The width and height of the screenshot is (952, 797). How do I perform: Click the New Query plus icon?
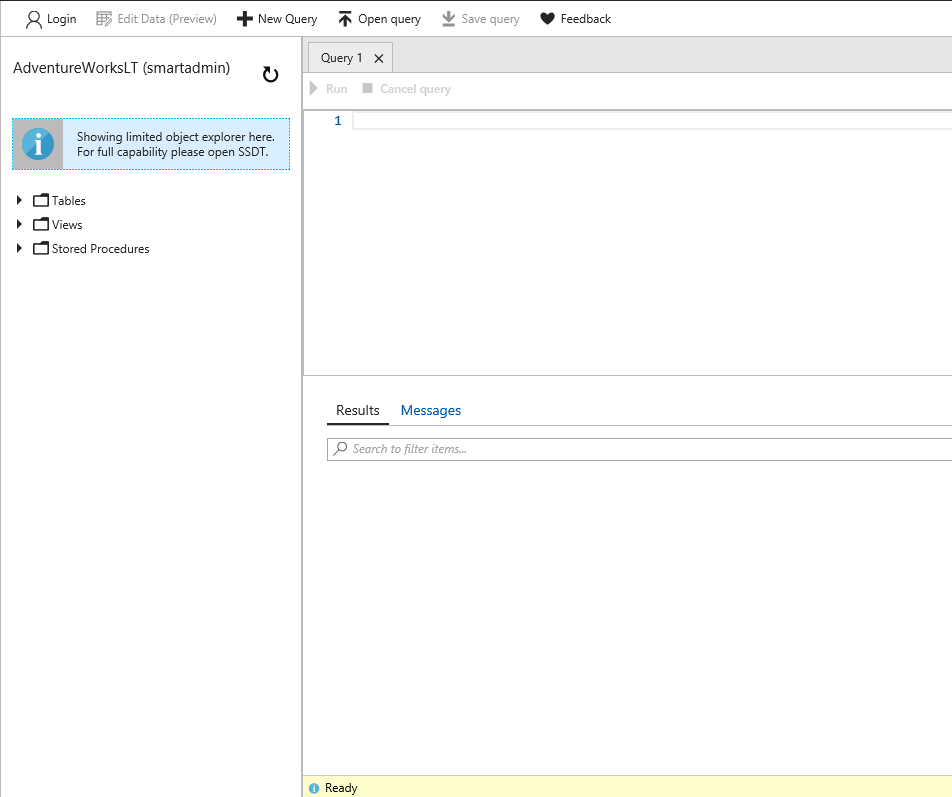point(244,19)
